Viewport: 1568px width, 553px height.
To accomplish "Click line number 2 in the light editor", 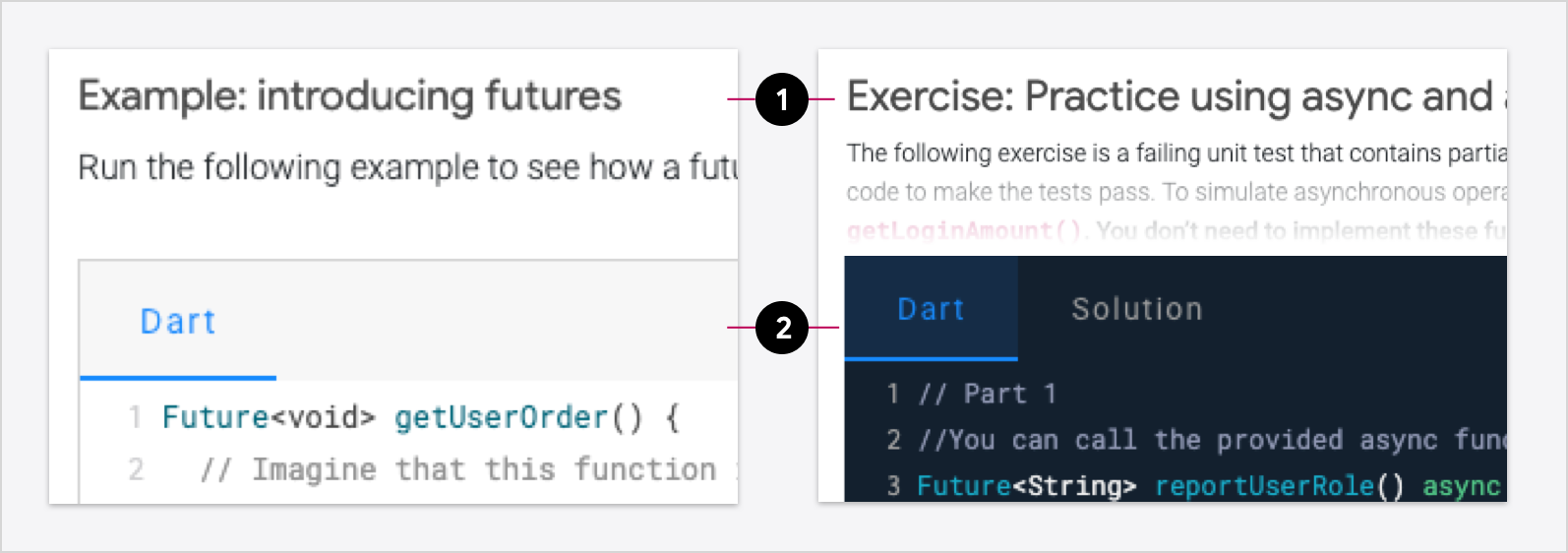I will click(x=136, y=469).
